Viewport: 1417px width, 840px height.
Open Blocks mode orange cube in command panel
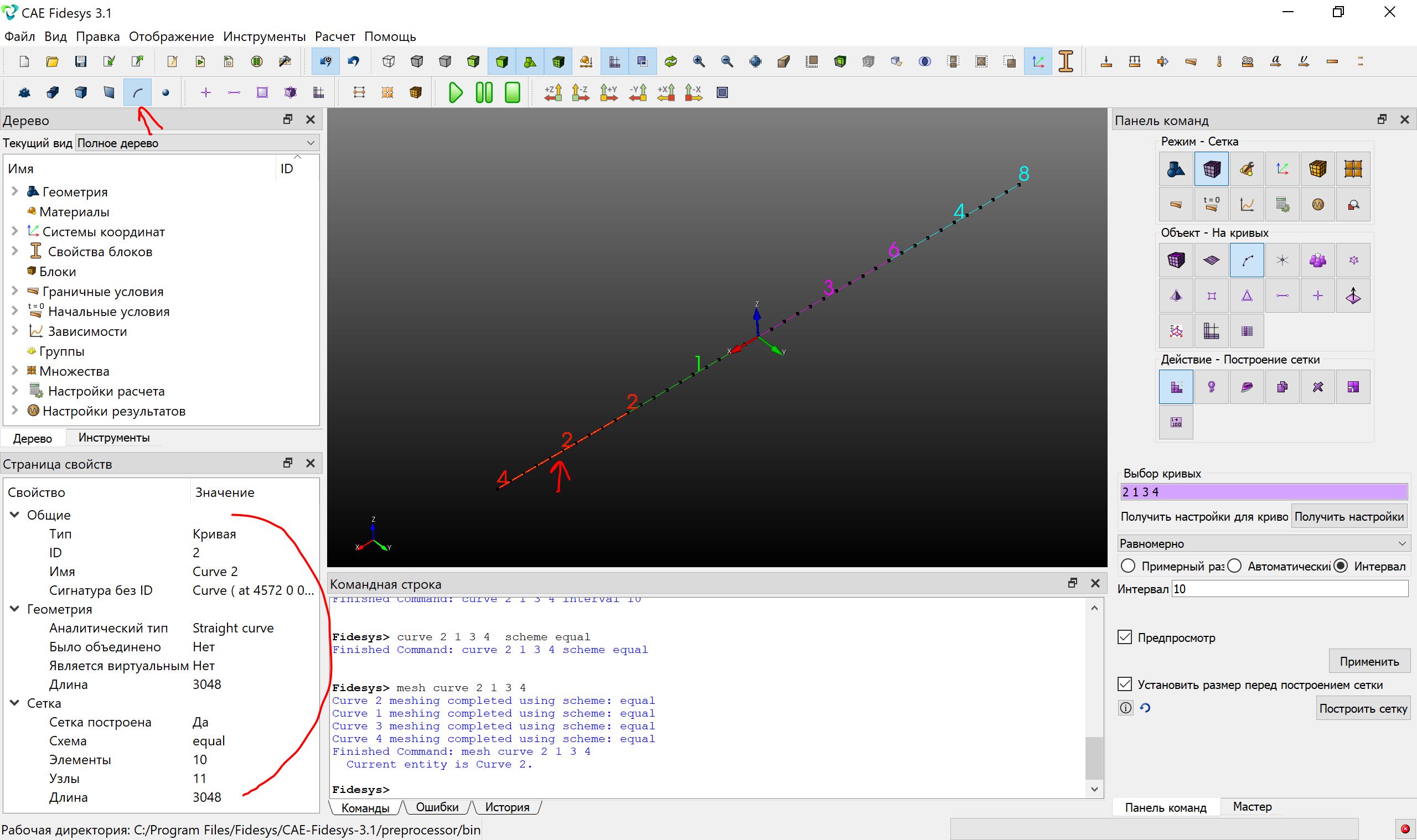(1317, 169)
